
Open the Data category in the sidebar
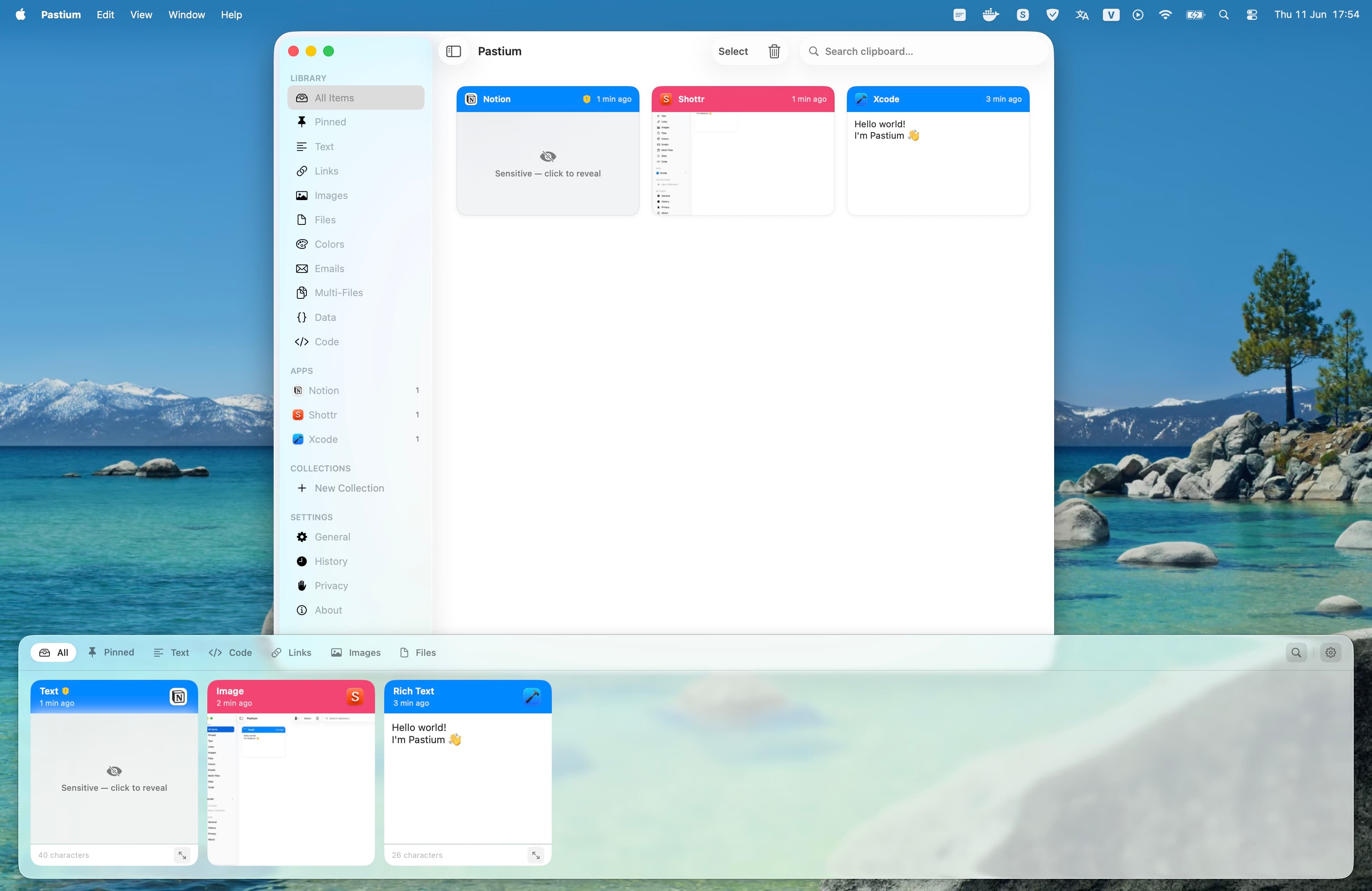coord(356,317)
